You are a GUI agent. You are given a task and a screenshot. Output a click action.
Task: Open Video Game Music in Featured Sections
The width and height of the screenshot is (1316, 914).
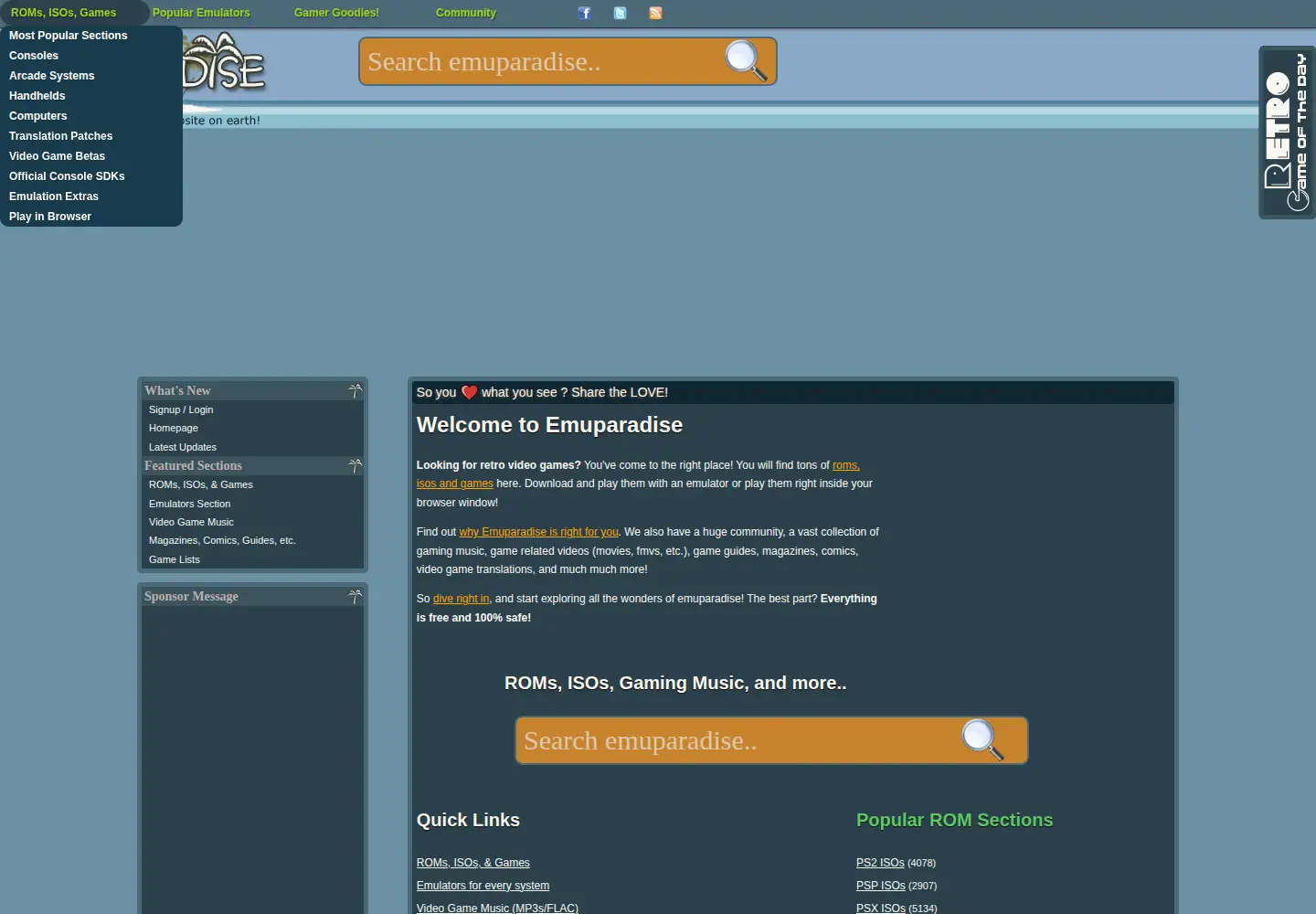click(191, 522)
